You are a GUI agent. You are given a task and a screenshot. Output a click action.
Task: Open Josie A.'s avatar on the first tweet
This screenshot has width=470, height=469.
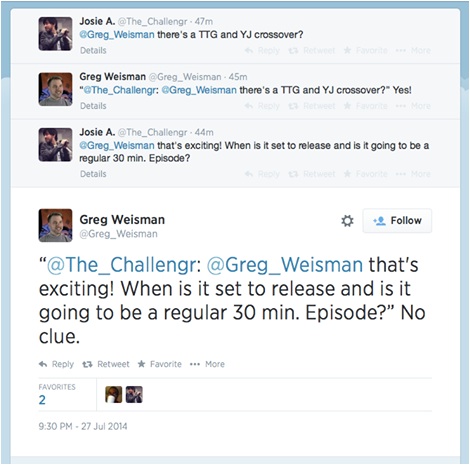click(55, 34)
